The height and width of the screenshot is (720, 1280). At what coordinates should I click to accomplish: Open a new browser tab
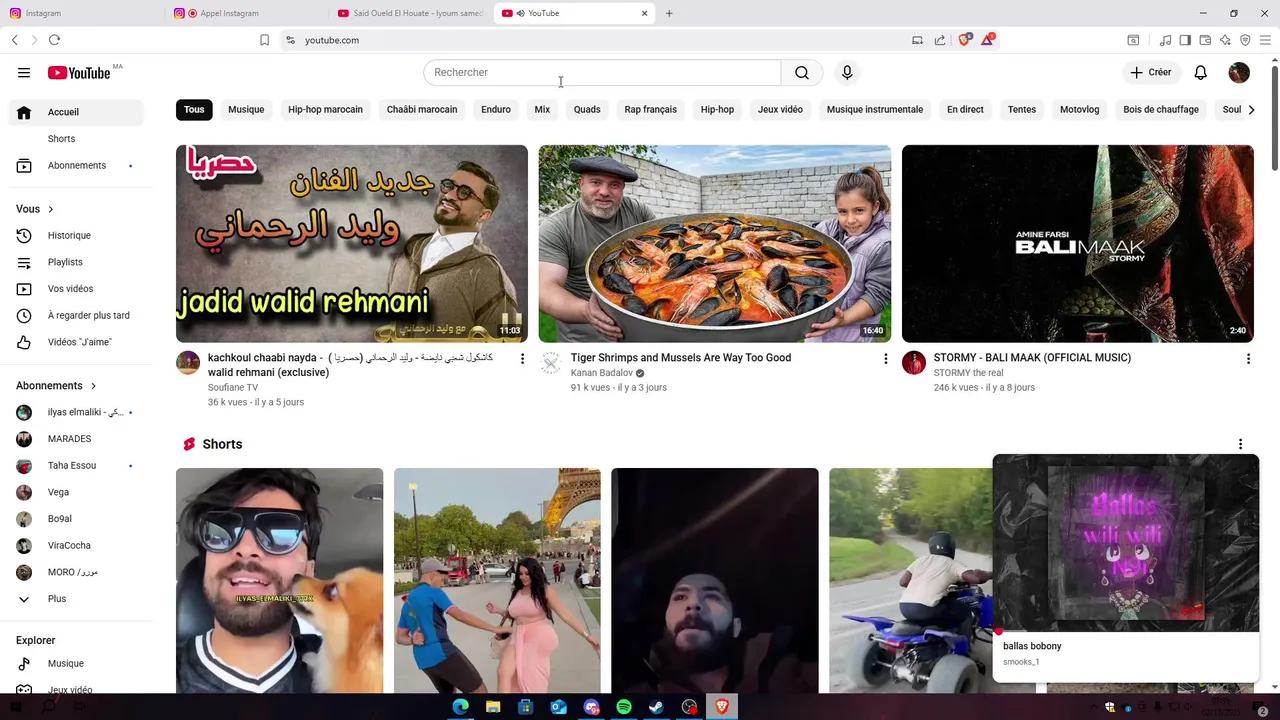669,13
